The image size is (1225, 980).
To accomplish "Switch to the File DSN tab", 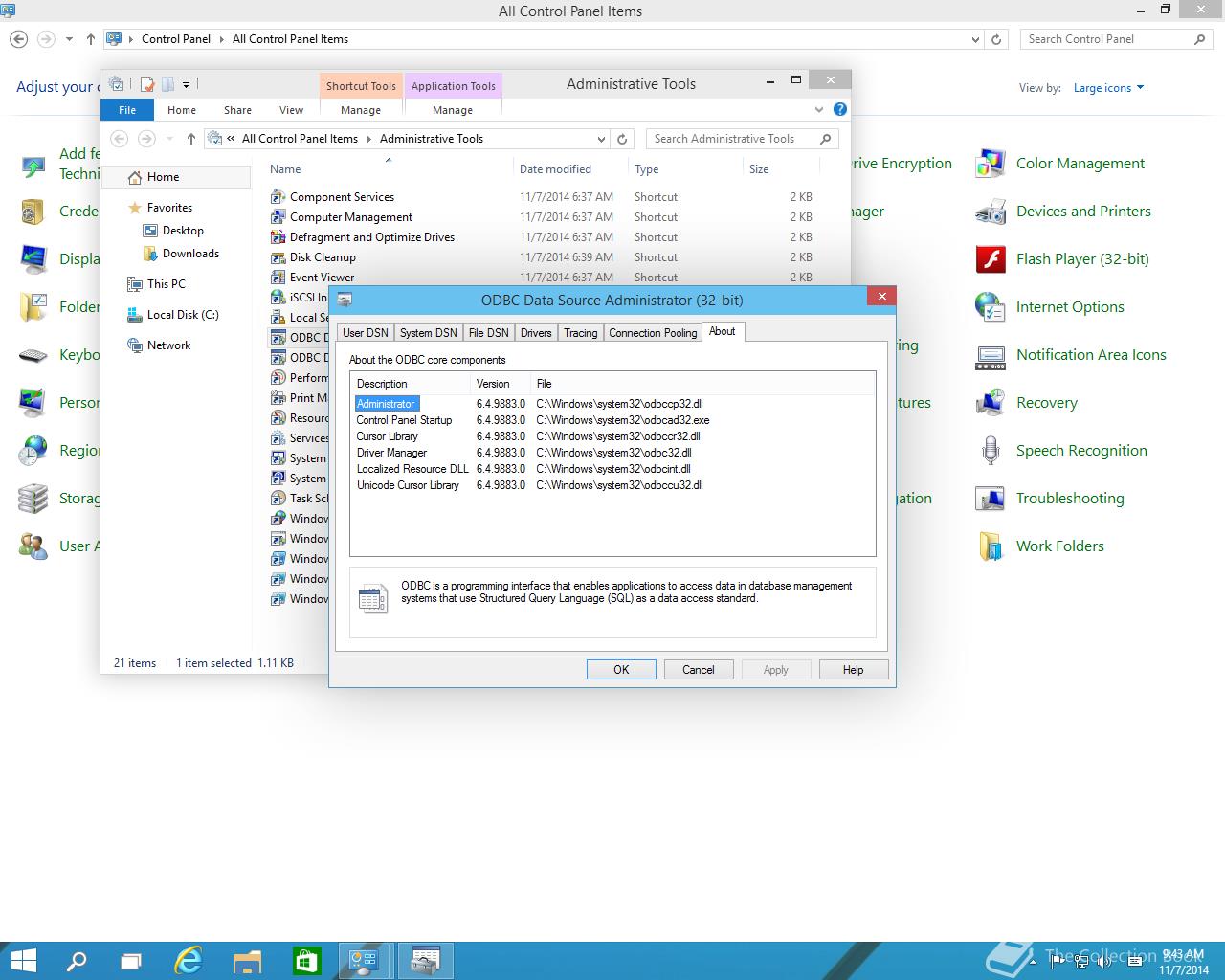I will (488, 333).
